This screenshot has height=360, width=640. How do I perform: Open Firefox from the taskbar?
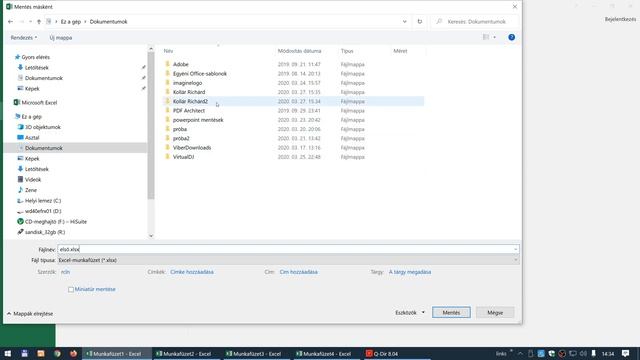pyautogui.click(x=73, y=353)
